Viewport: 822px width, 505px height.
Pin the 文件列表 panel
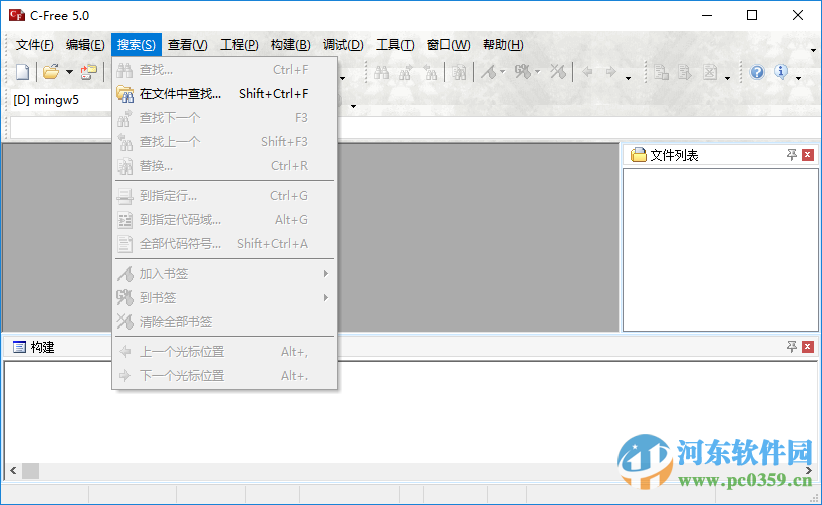[x=792, y=155]
